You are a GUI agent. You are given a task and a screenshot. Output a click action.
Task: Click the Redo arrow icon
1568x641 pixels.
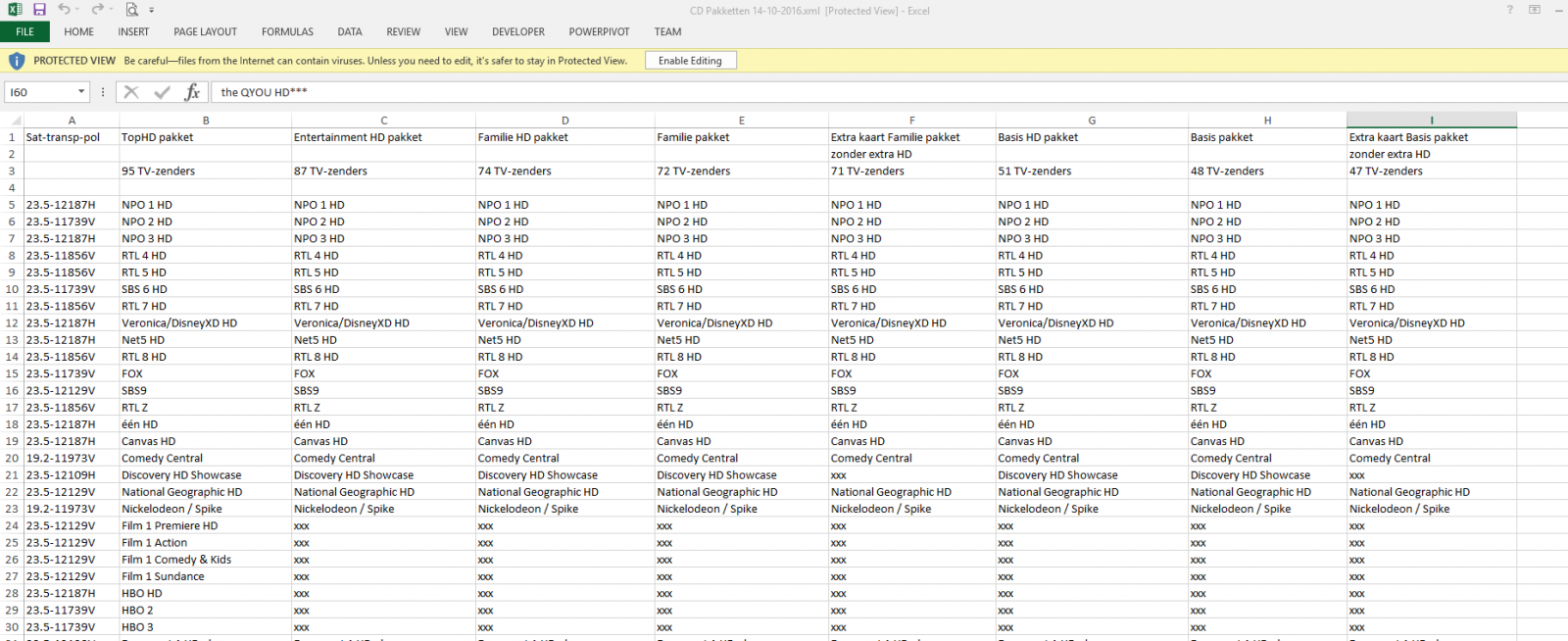tap(96, 10)
